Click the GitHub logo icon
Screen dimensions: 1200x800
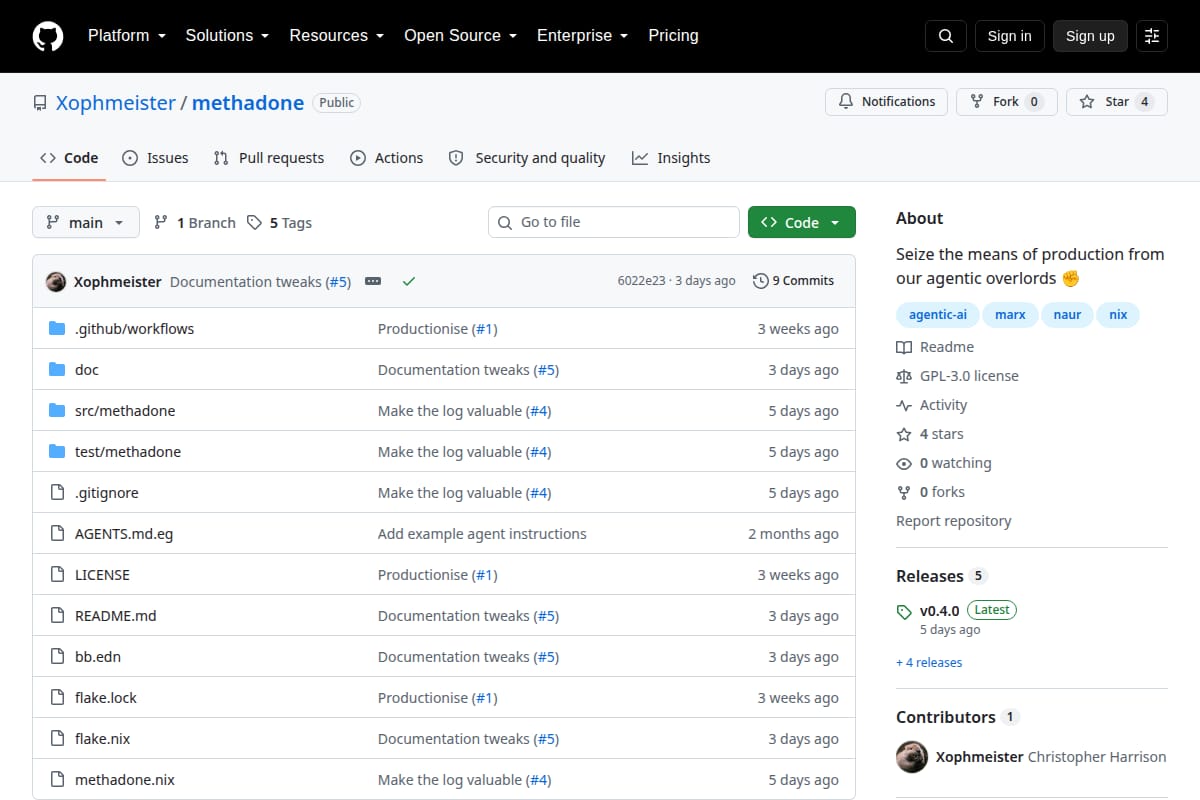48,36
